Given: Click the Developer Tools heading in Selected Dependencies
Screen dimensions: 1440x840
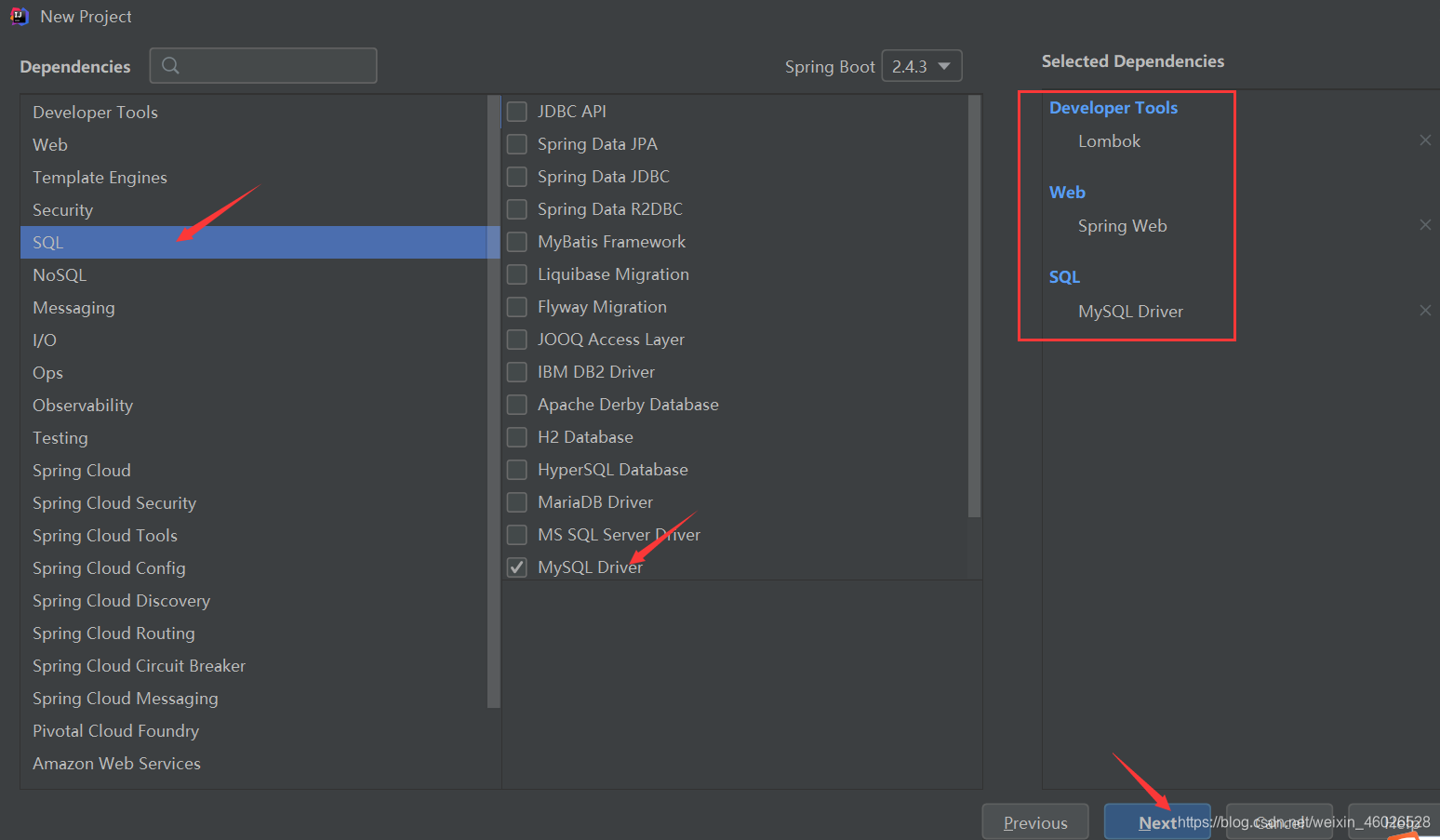Looking at the screenshot, I should tap(1113, 107).
